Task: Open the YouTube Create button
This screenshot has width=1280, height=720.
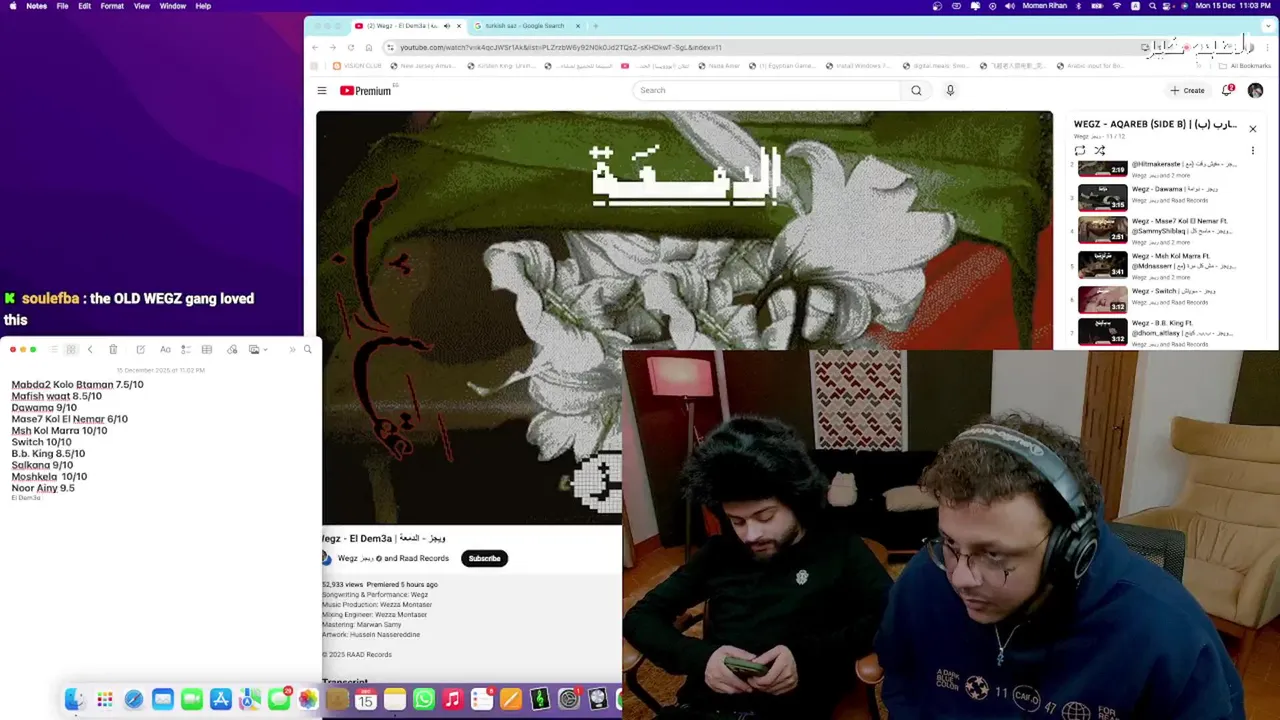Action: tap(1188, 90)
